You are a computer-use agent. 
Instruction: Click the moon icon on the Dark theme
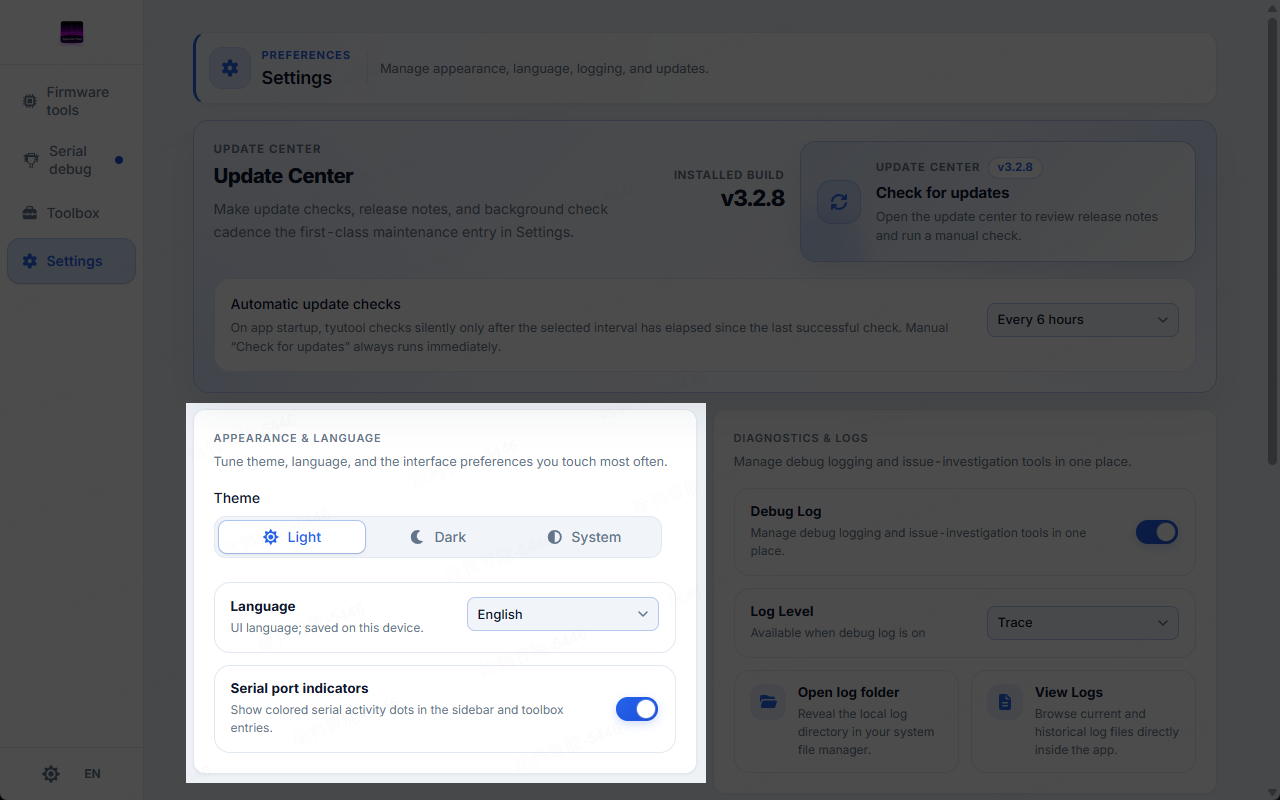417,537
